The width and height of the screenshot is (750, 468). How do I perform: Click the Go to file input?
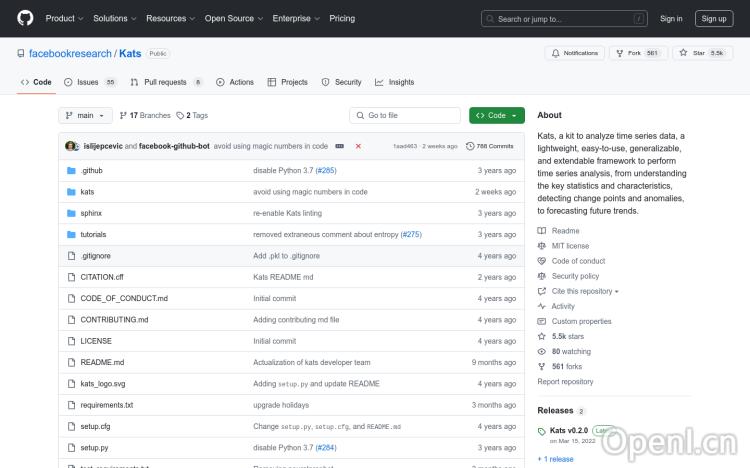click(x=404, y=115)
